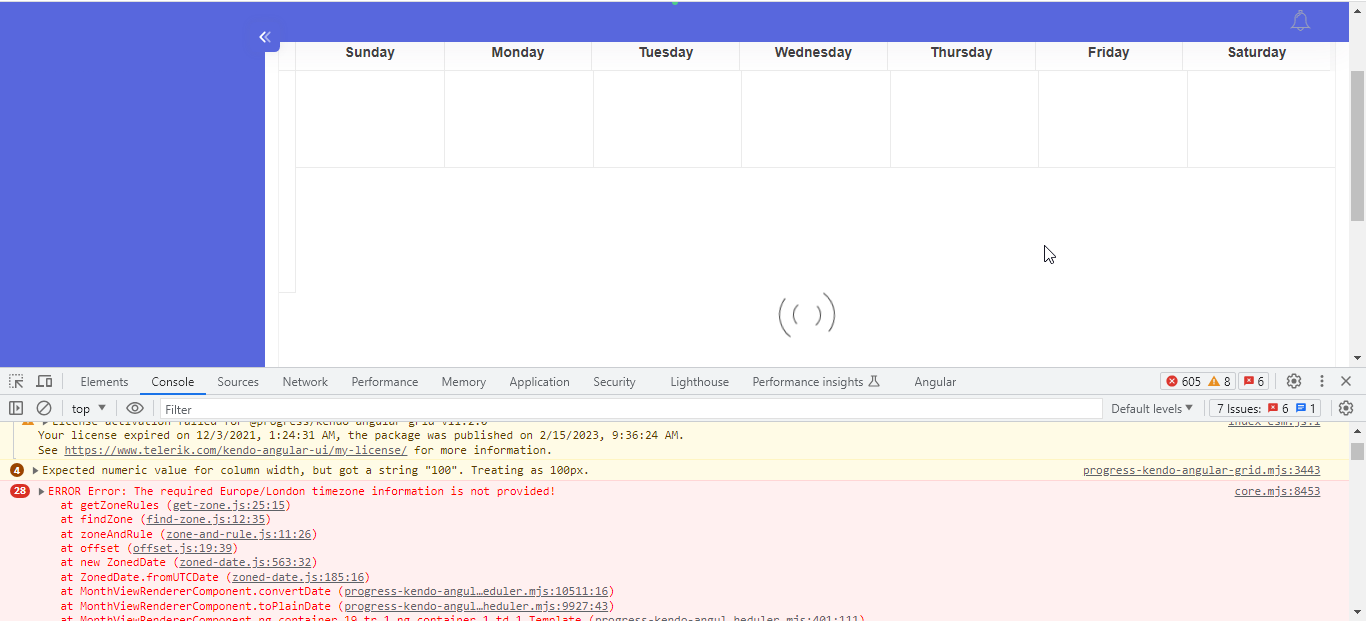Image resolution: width=1366 pixels, height=624 pixels.
Task: Focus the console Filter input field
Action: (x=630, y=409)
